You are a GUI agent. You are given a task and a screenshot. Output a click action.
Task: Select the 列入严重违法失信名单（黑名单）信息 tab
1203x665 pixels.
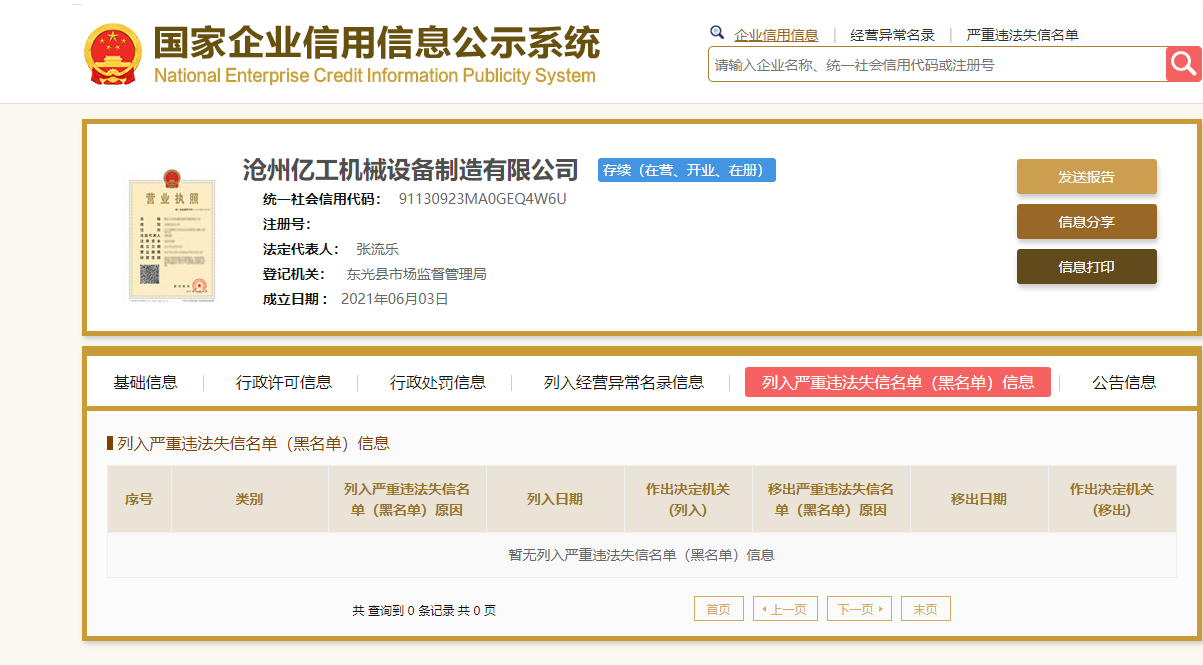[x=898, y=382]
